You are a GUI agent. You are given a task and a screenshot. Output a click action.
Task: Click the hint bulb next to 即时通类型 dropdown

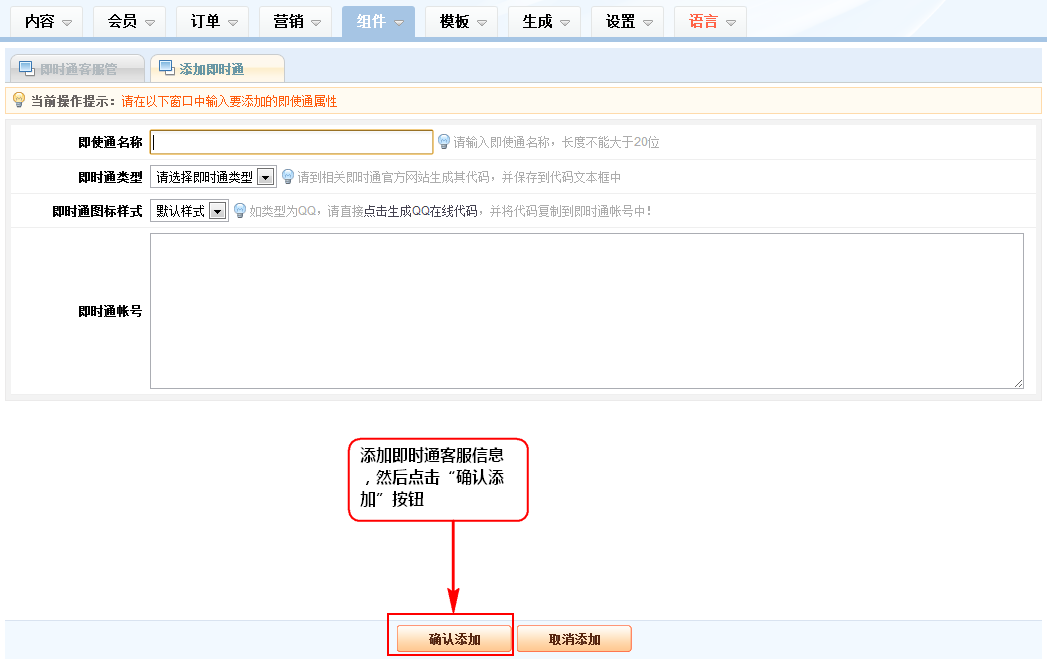[288, 177]
